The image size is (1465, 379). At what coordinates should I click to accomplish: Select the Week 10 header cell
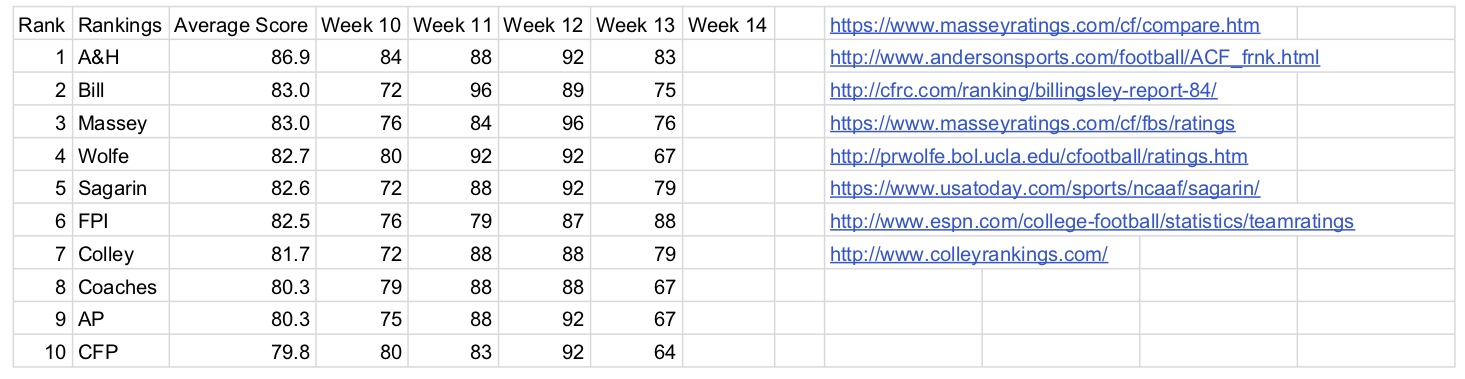pyautogui.click(x=362, y=26)
